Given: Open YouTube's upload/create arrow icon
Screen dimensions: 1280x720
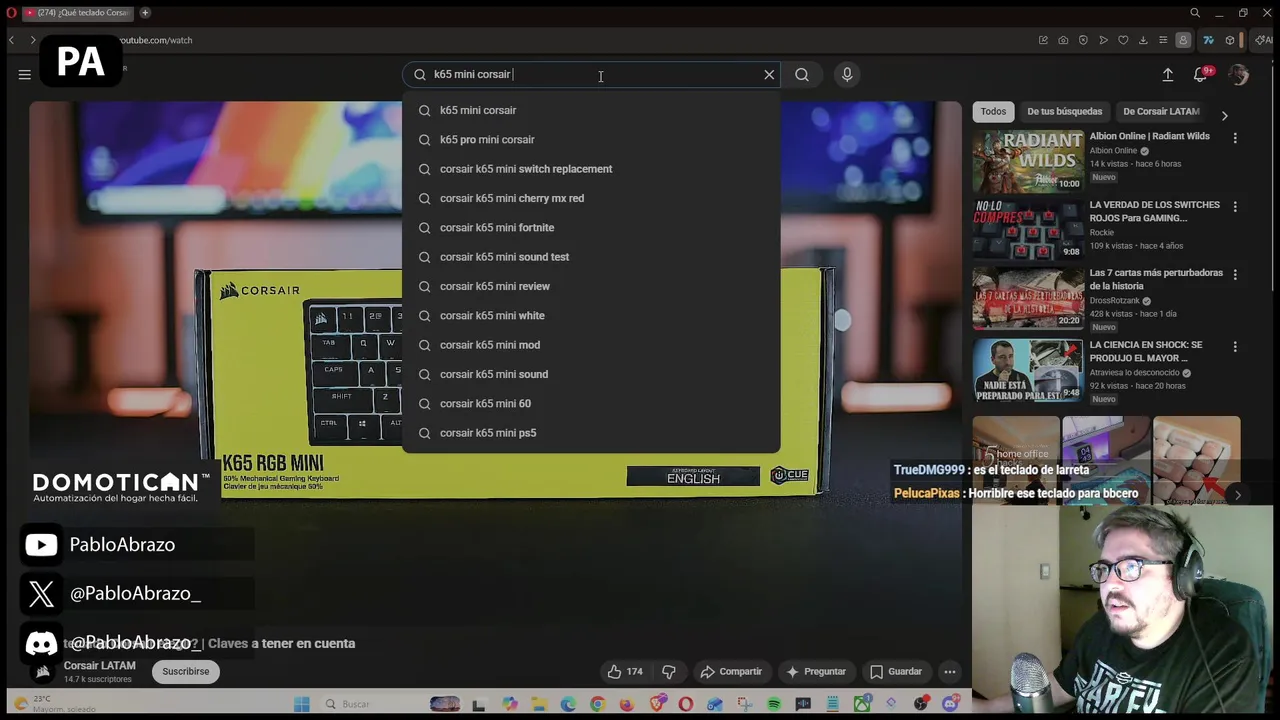Looking at the screenshot, I should click(1167, 74).
